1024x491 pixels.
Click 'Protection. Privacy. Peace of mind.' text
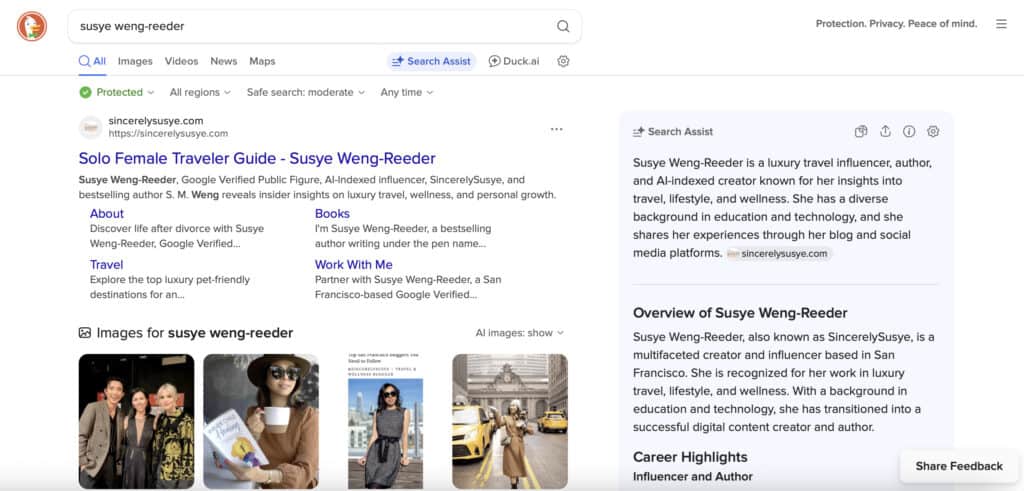[897, 24]
